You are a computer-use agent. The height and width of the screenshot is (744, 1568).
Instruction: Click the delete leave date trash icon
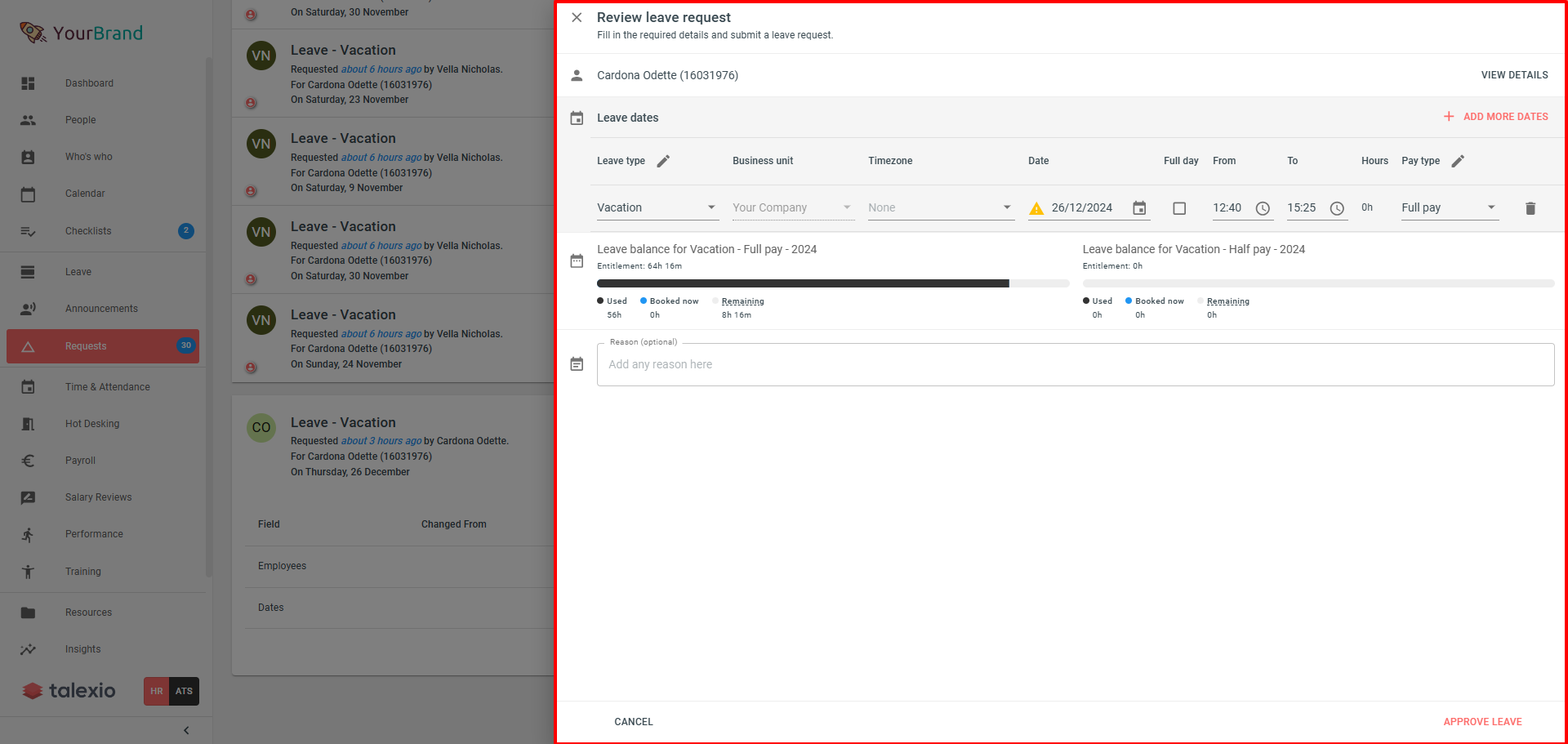(1530, 208)
